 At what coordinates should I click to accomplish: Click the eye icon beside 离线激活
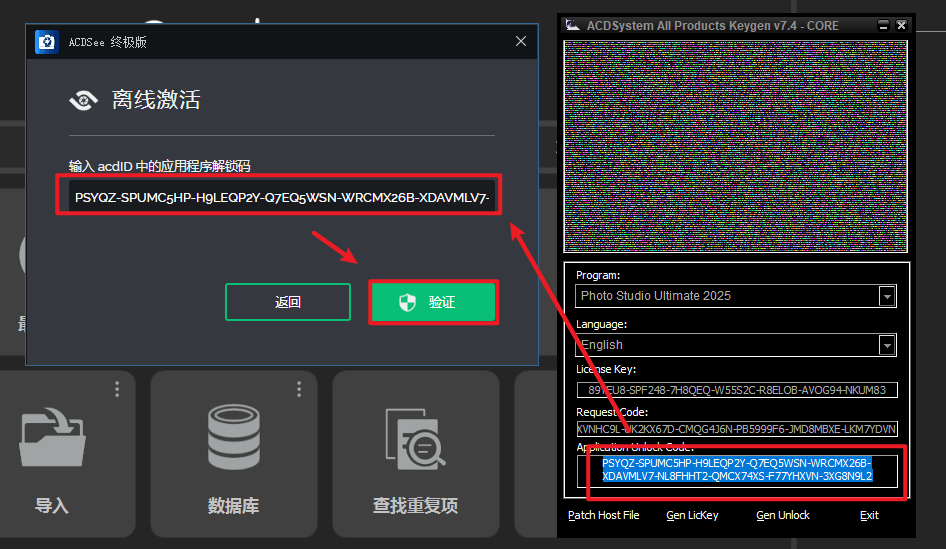(x=84, y=100)
